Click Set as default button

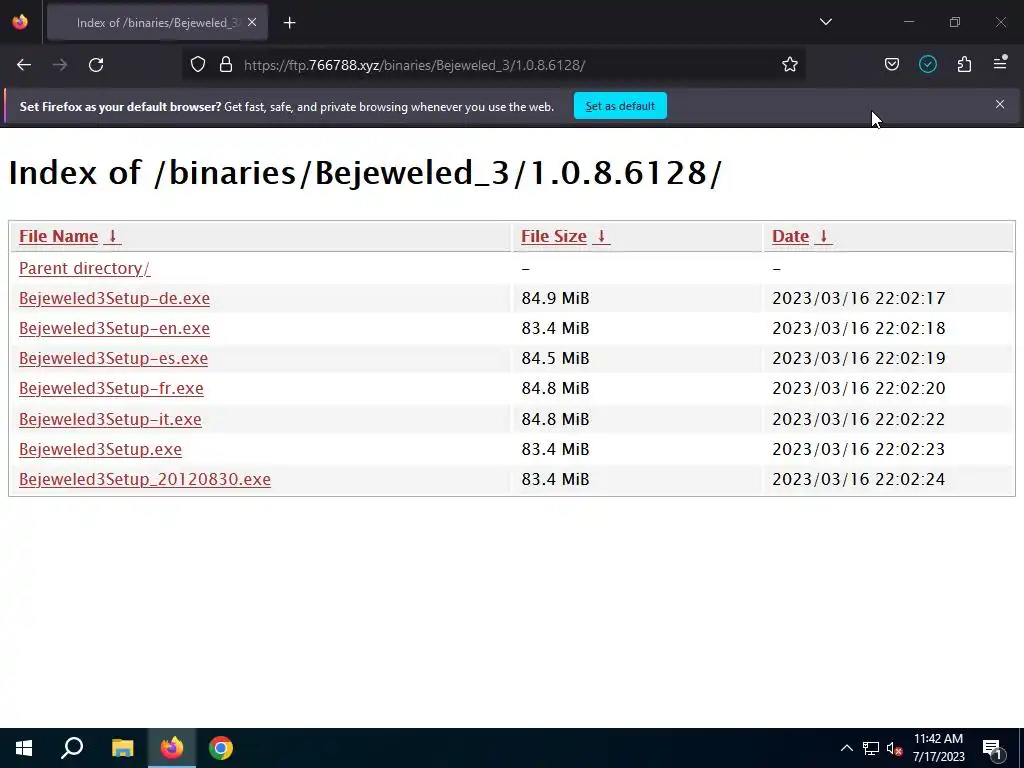(620, 106)
